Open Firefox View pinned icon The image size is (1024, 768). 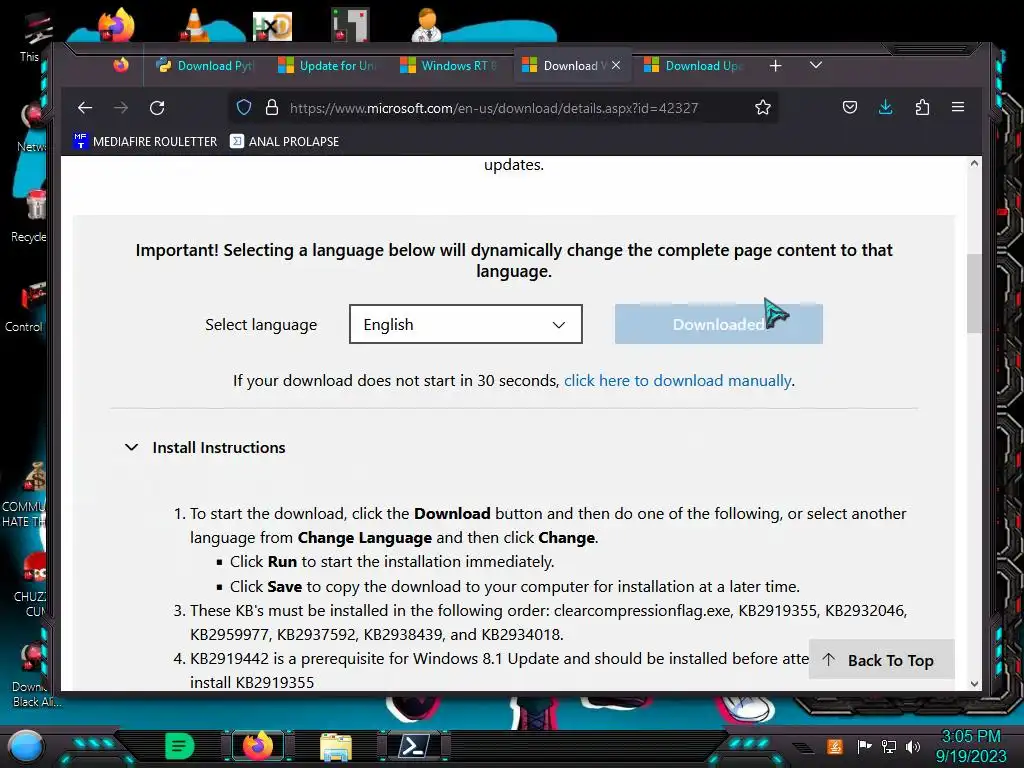tap(121, 65)
